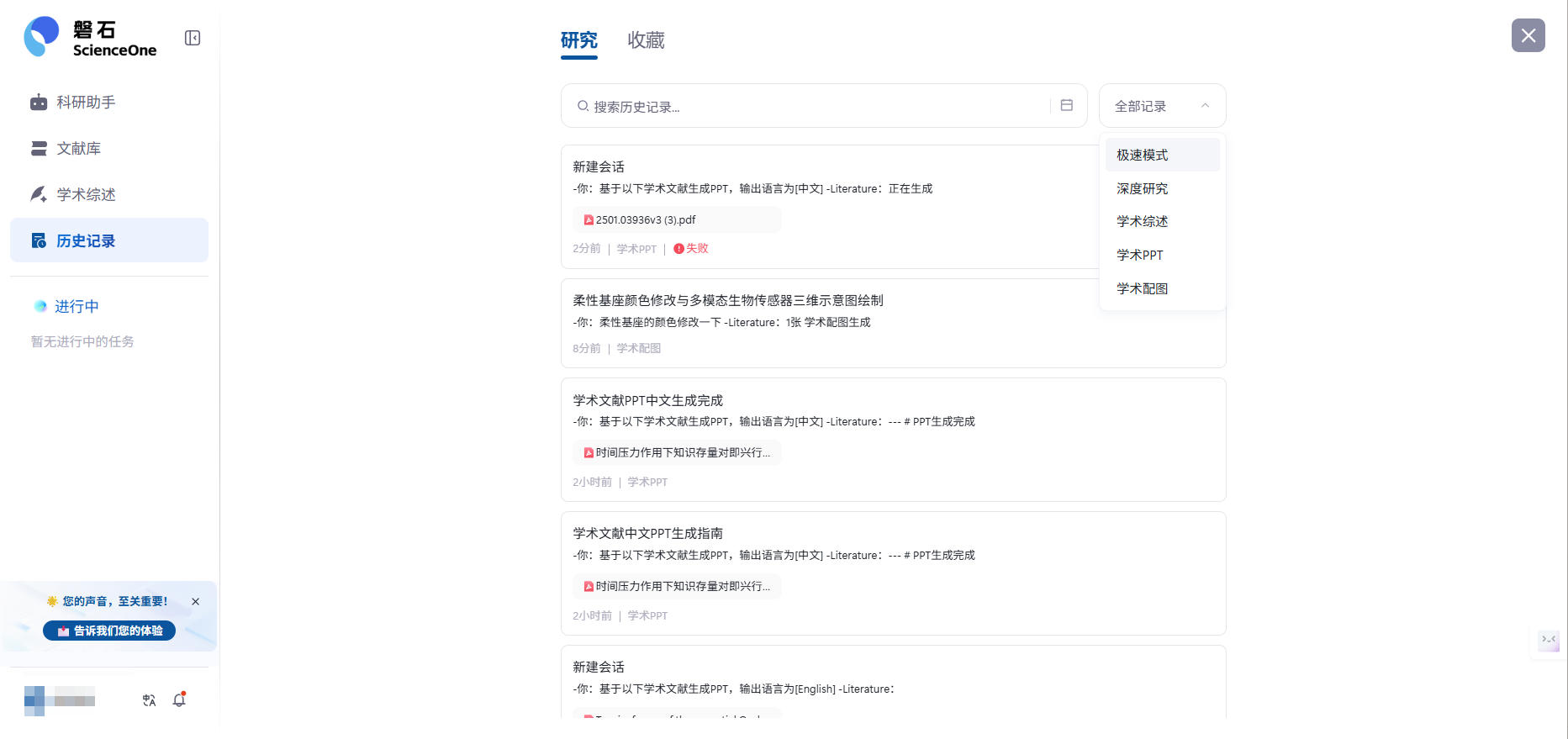Open 学术文献中文PPT生成指南 record
This screenshot has width=1568, height=739.
pyautogui.click(x=893, y=573)
